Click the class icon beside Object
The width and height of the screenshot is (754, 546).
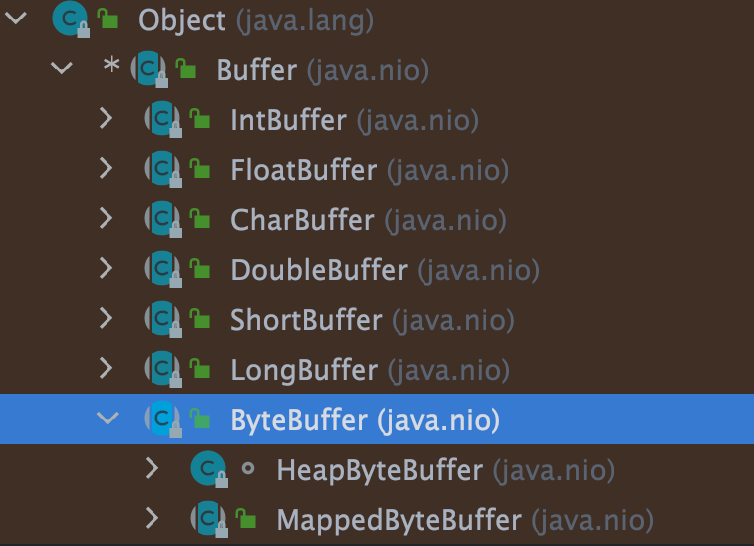point(68,20)
